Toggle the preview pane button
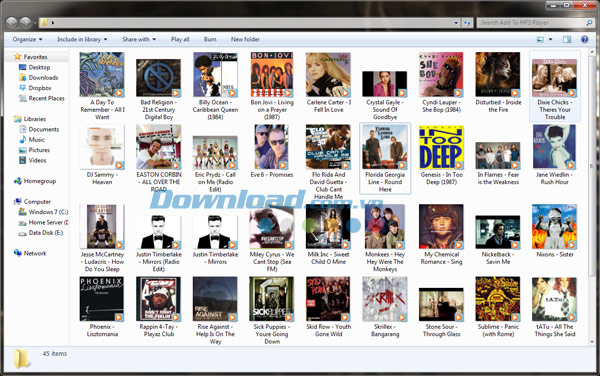Screen dimensions: 600x376 [x=567, y=39]
